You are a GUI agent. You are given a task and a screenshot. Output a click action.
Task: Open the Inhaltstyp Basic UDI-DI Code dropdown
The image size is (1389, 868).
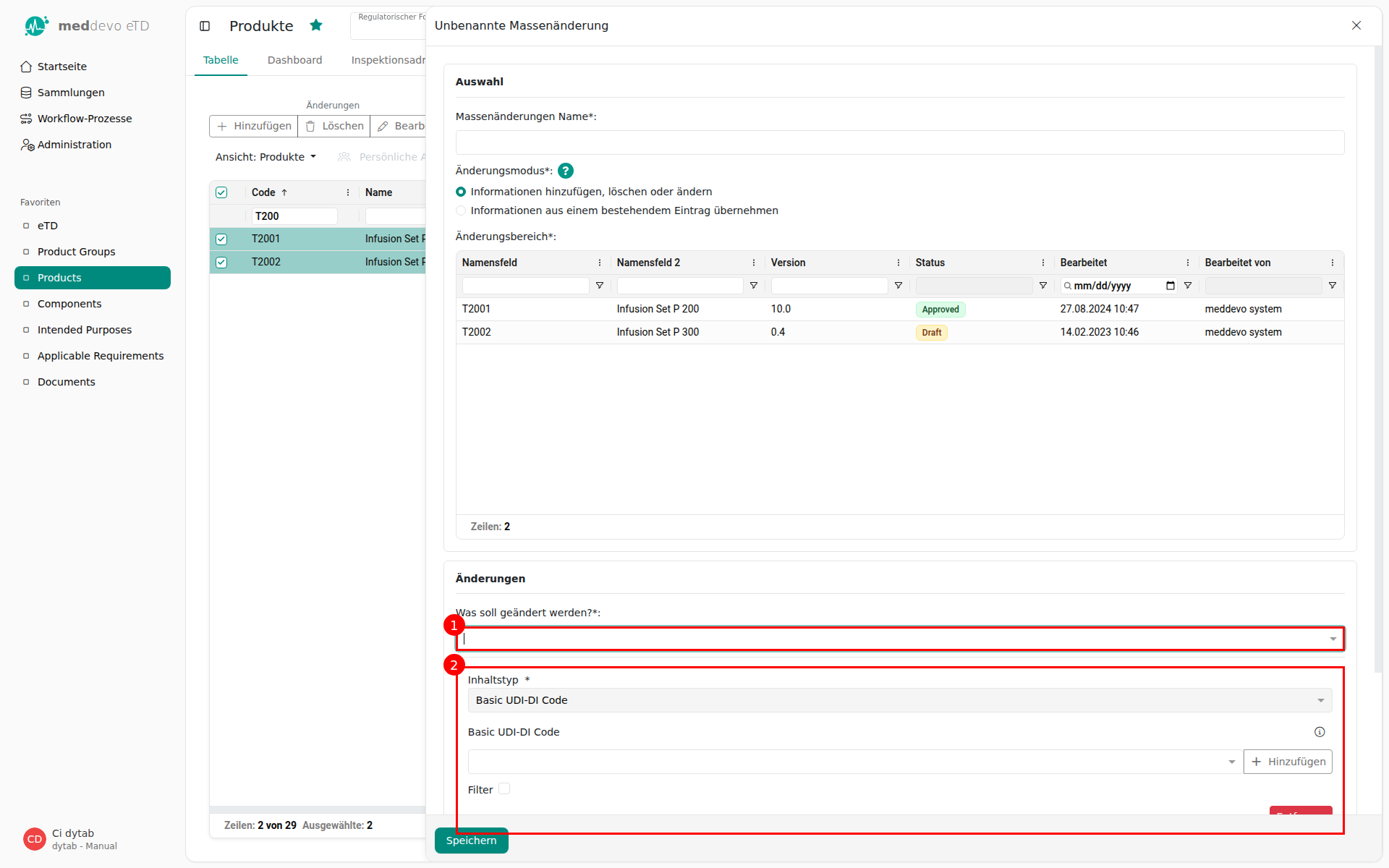coord(899,700)
